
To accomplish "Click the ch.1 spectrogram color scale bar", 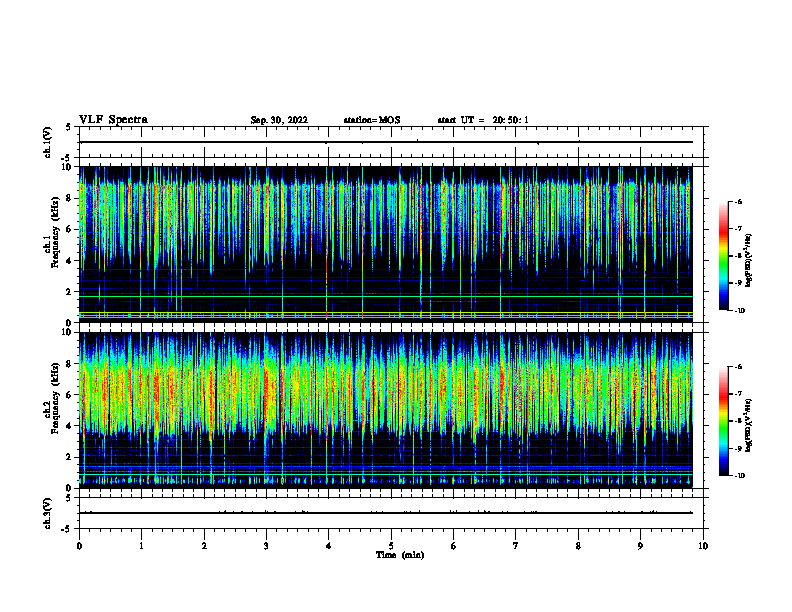I will coord(723,256).
